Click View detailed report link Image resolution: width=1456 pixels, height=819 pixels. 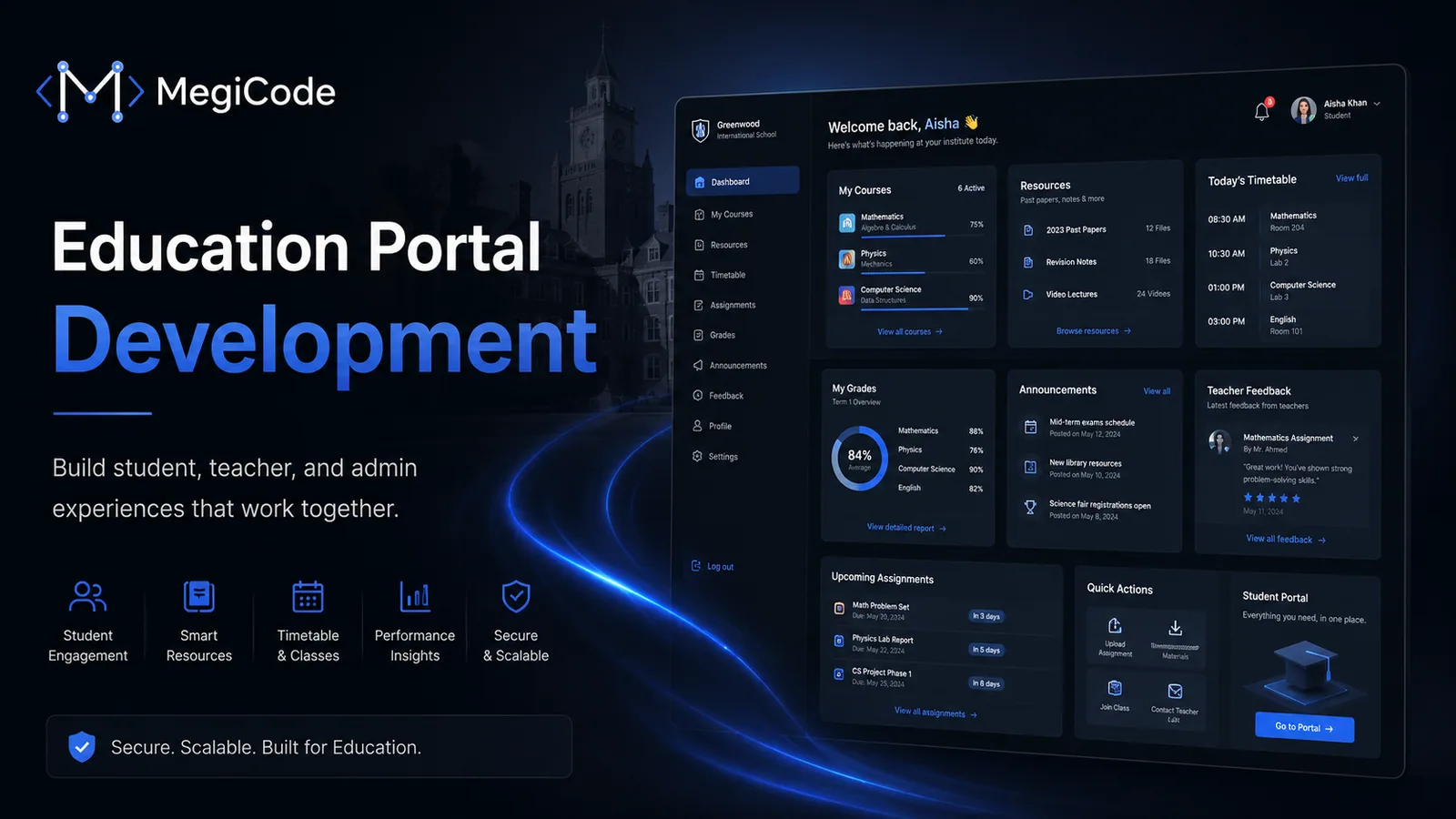(906, 528)
